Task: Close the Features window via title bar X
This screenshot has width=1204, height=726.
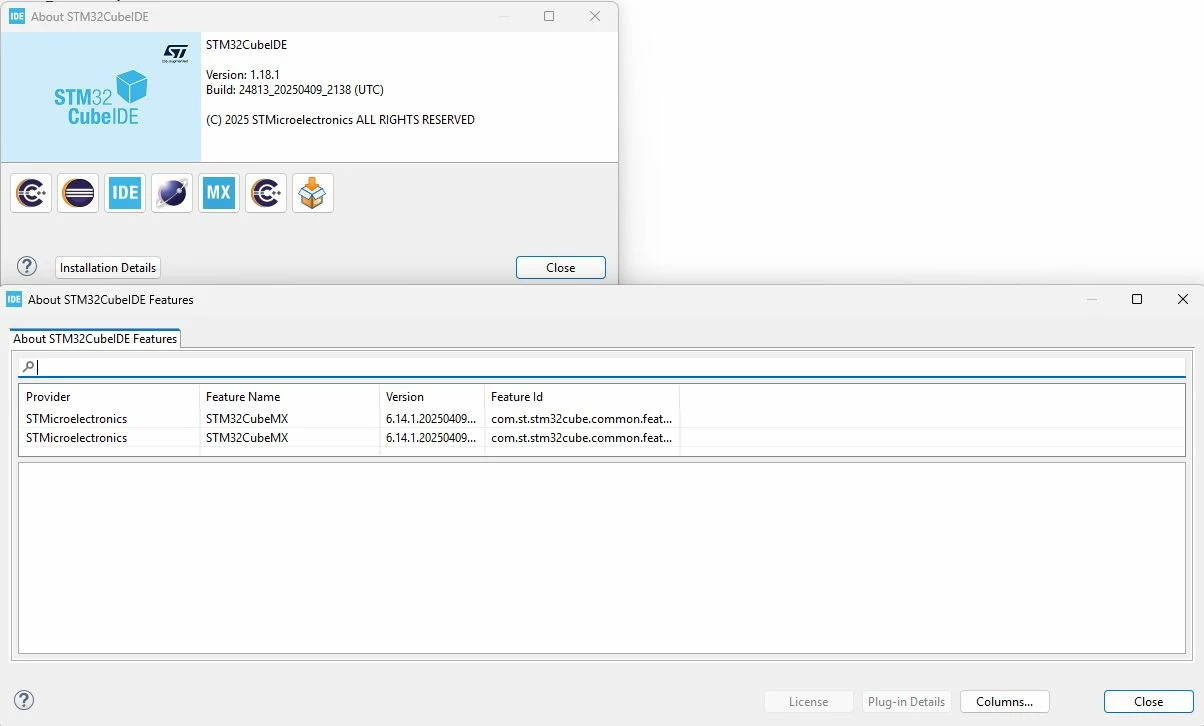Action: click(x=1183, y=299)
